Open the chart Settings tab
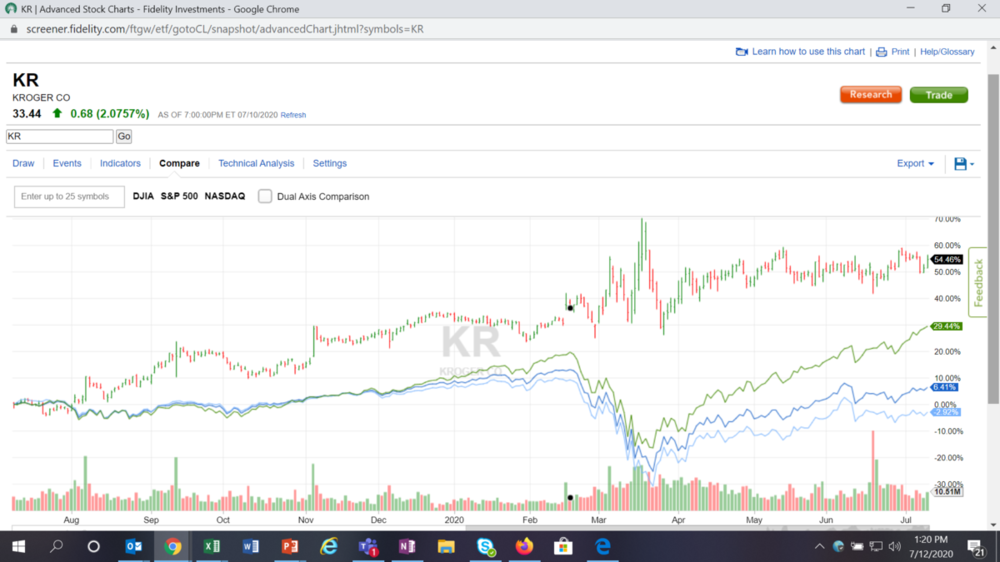Image resolution: width=1000 pixels, height=562 pixels. [x=330, y=163]
